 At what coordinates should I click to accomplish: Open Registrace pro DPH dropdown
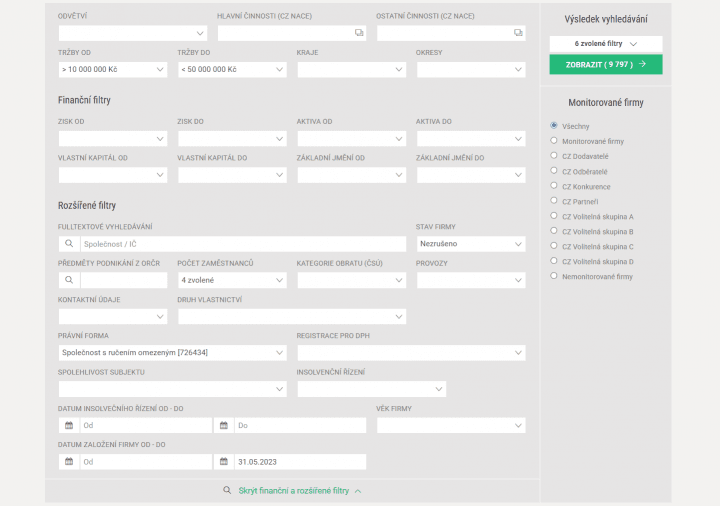411,353
